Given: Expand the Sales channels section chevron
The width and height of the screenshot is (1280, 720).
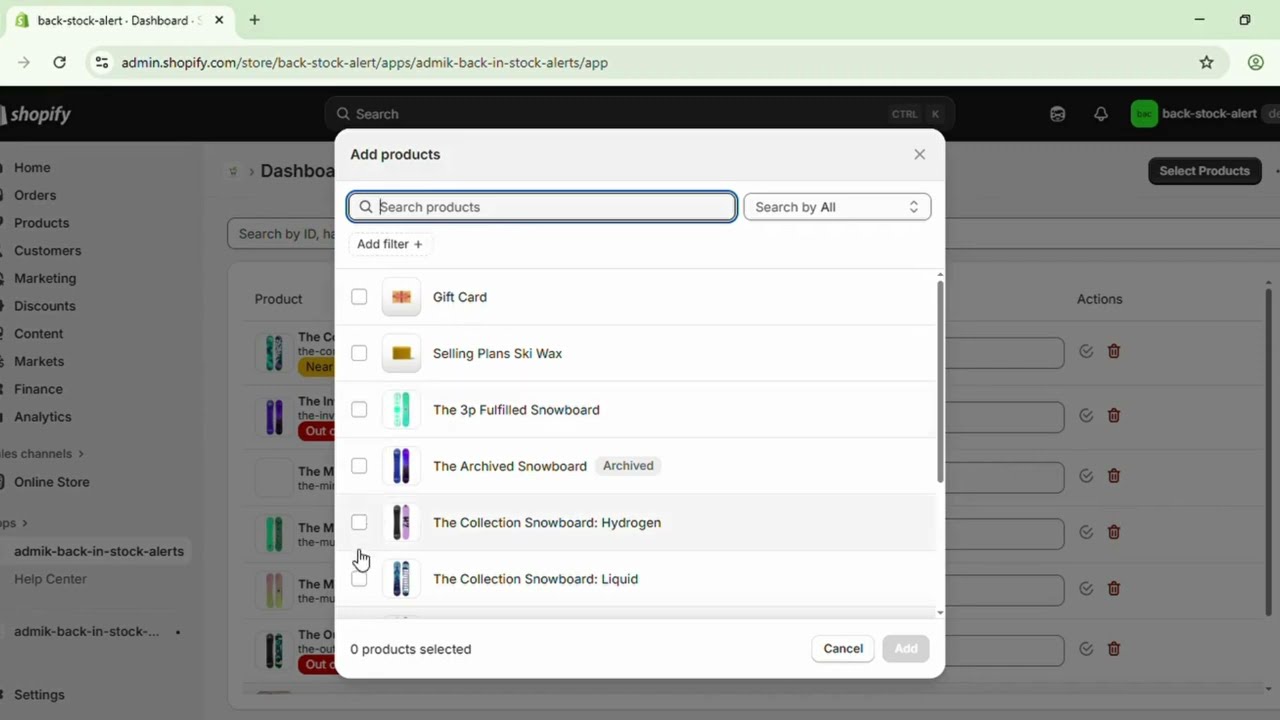Looking at the screenshot, I should point(81,454).
